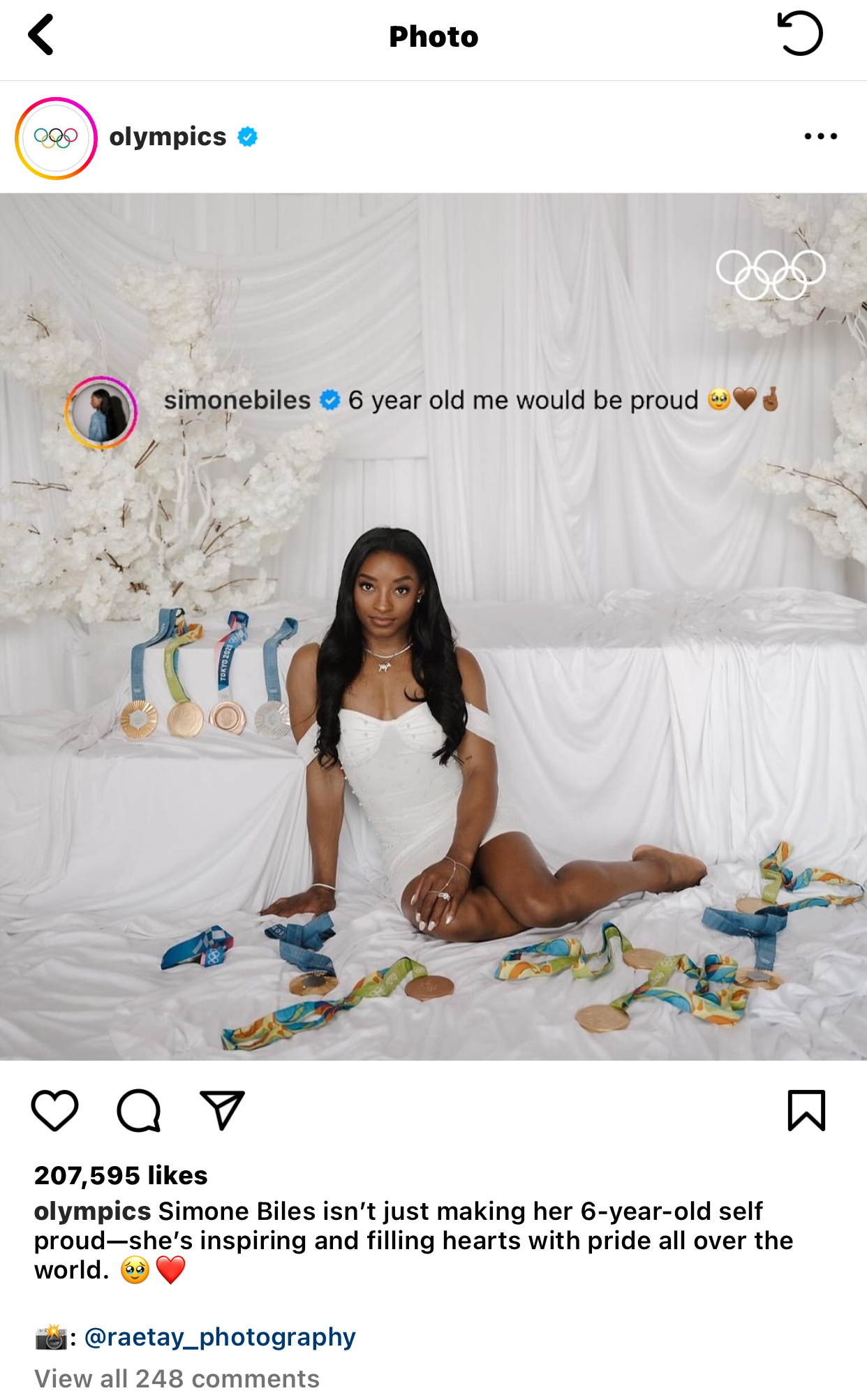The height and width of the screenshot is (1400, 867).
Task: Tap the refresh icon in the header
Action: click(x=800, y=34)
